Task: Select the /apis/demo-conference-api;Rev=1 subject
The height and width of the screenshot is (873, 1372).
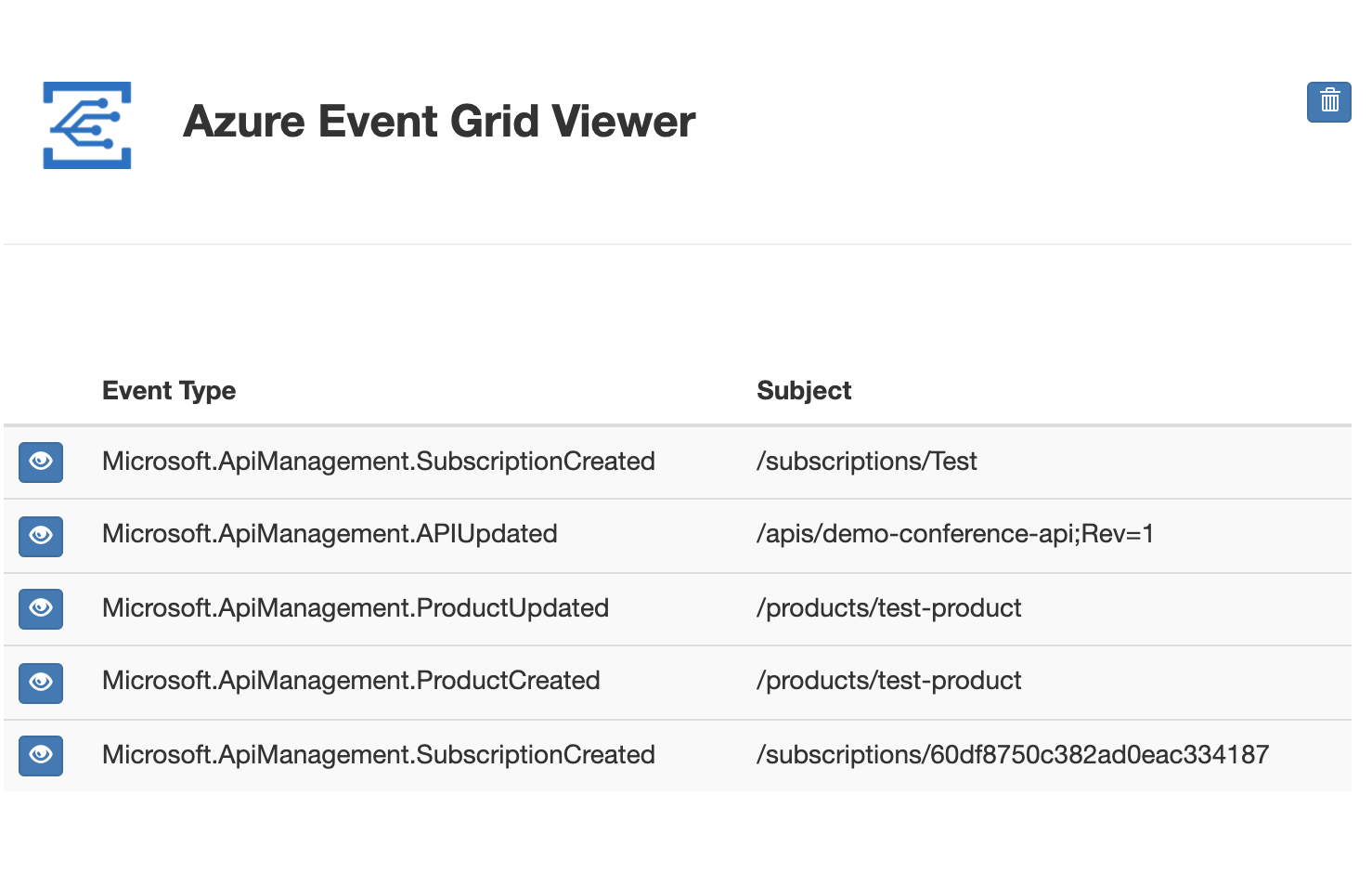Action: tap(955, 534)
